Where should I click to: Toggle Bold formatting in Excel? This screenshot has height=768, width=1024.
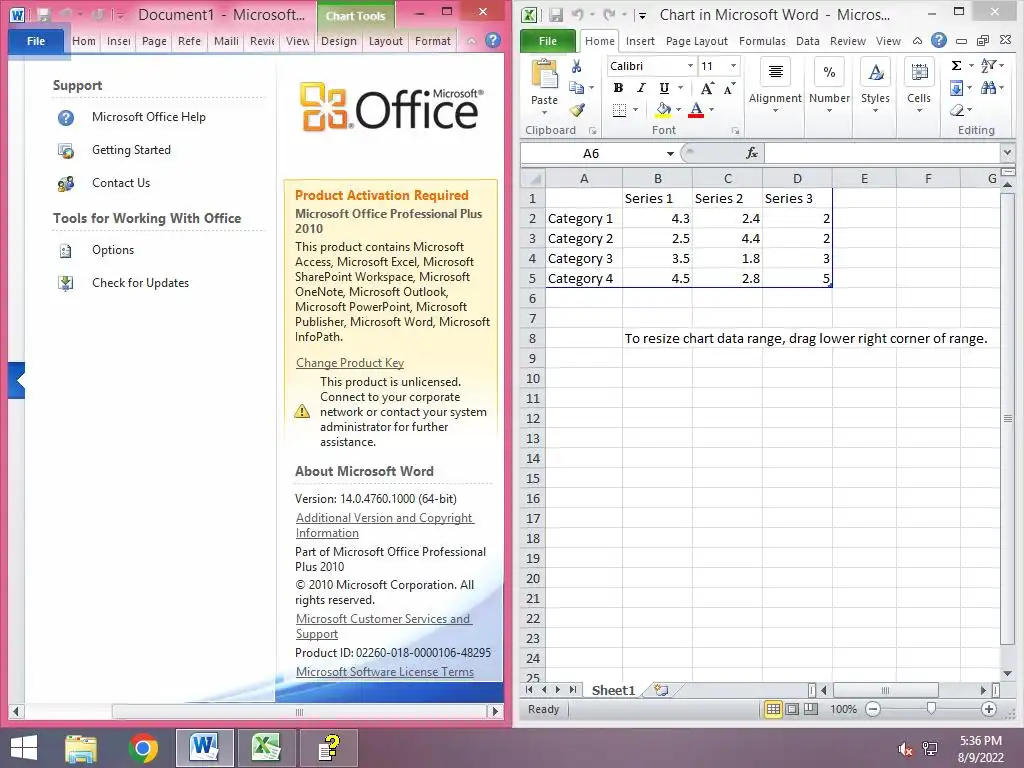(x=618, y=88)
